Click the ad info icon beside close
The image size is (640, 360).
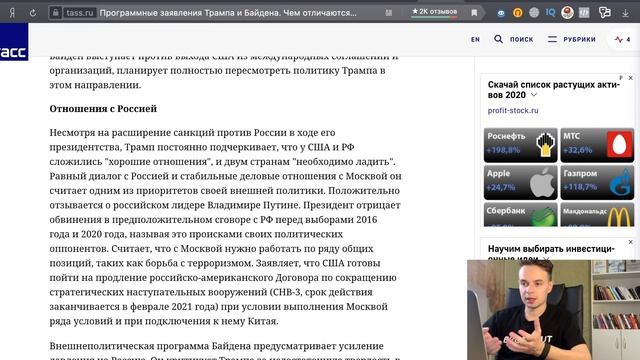tap(621, 78)
